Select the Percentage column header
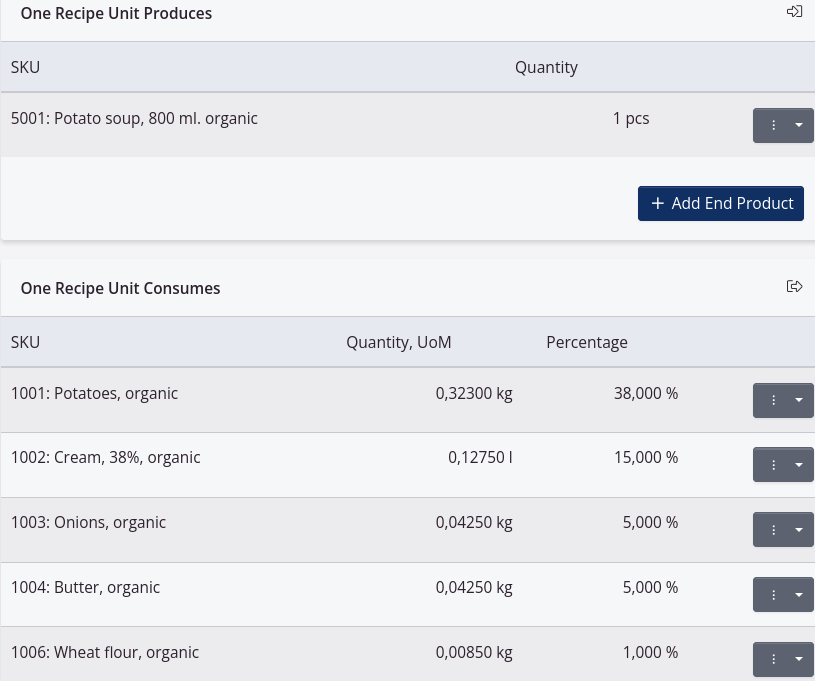This screenshot has height=681, width=815. point(587,341)
